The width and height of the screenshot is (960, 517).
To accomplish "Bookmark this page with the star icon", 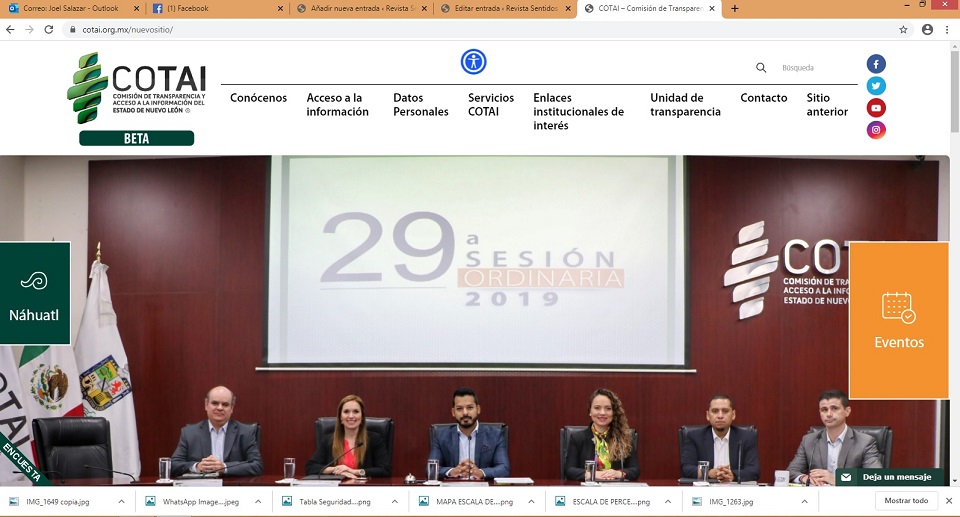I will pyautogui.click(x=903, y=30).
